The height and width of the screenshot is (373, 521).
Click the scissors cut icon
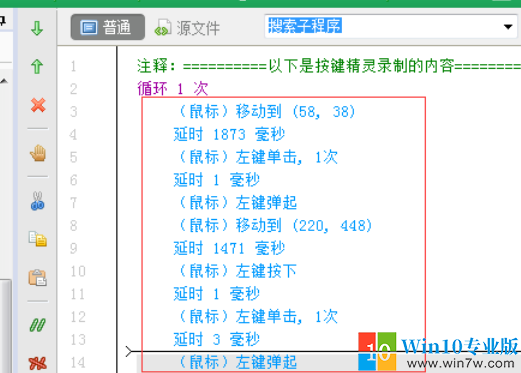[x=37, y=201]
